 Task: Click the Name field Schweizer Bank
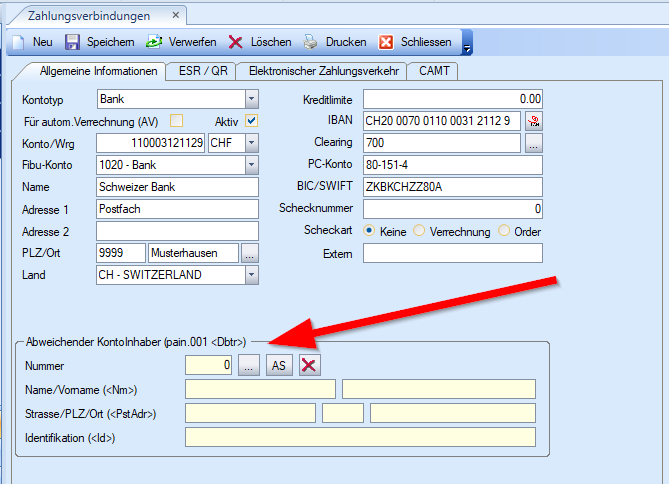(177, 187)
